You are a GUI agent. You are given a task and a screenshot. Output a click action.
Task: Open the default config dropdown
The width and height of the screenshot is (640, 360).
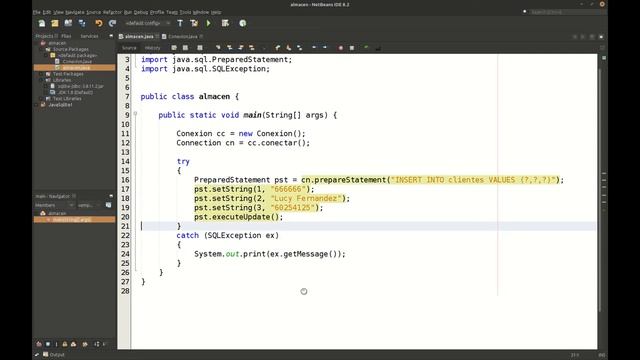(148, 23)
